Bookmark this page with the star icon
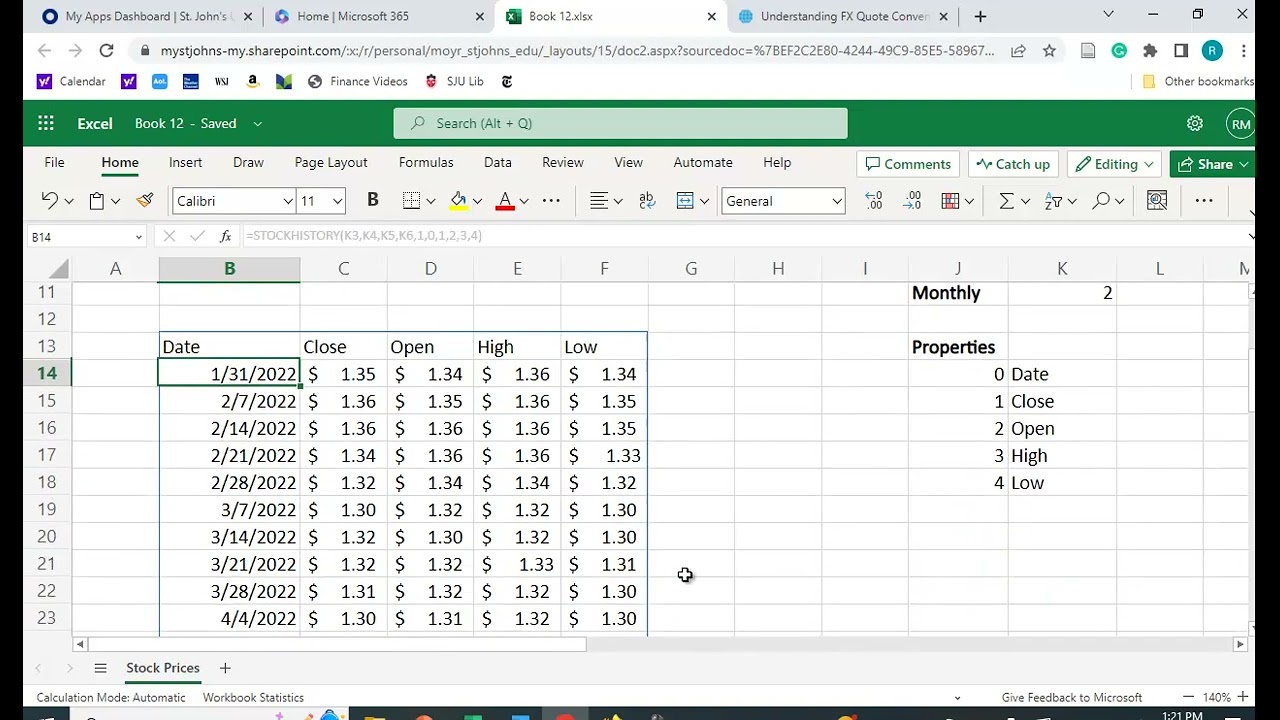Image resolution: width=1280 pixels, height=720 pixels. [1049, 51]
